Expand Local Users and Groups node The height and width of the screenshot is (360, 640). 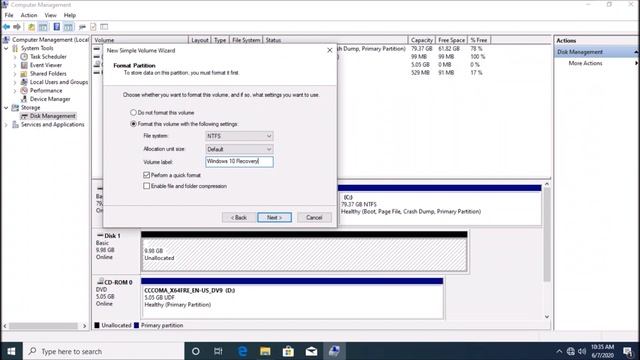[15, 82]
